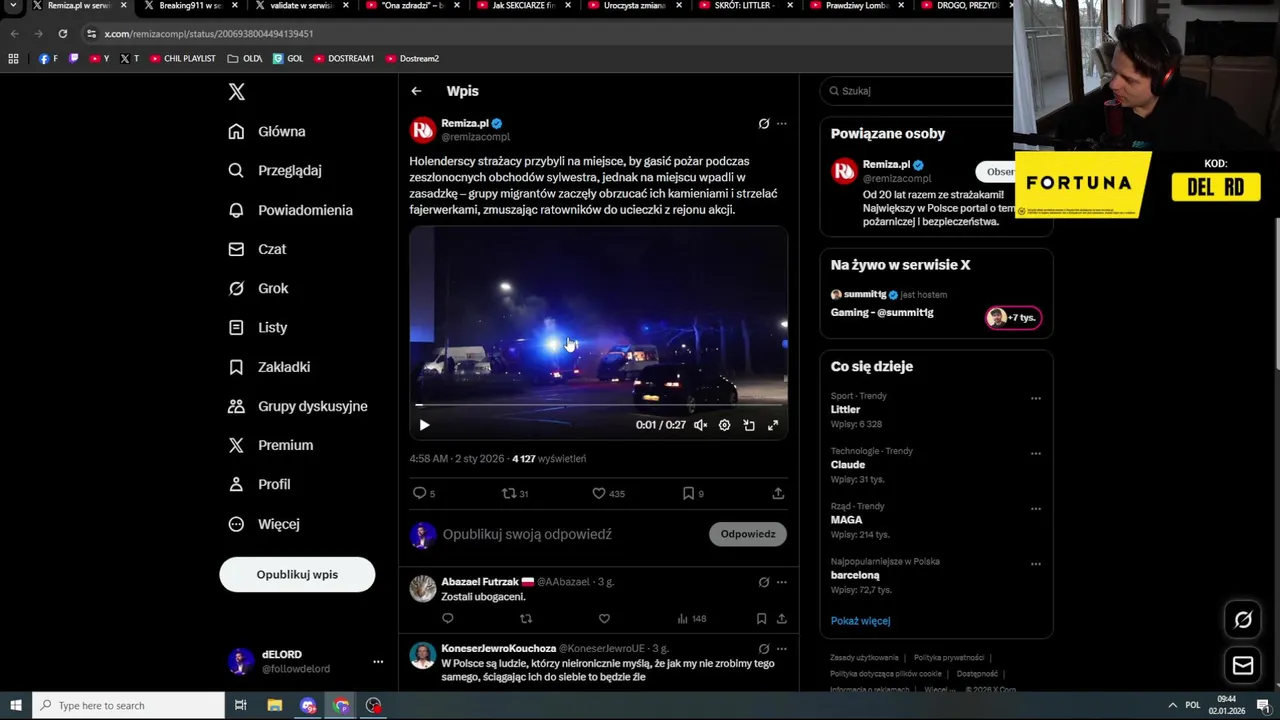
Task: Open more options on Remiza.pl post
Action: [782, 124]
